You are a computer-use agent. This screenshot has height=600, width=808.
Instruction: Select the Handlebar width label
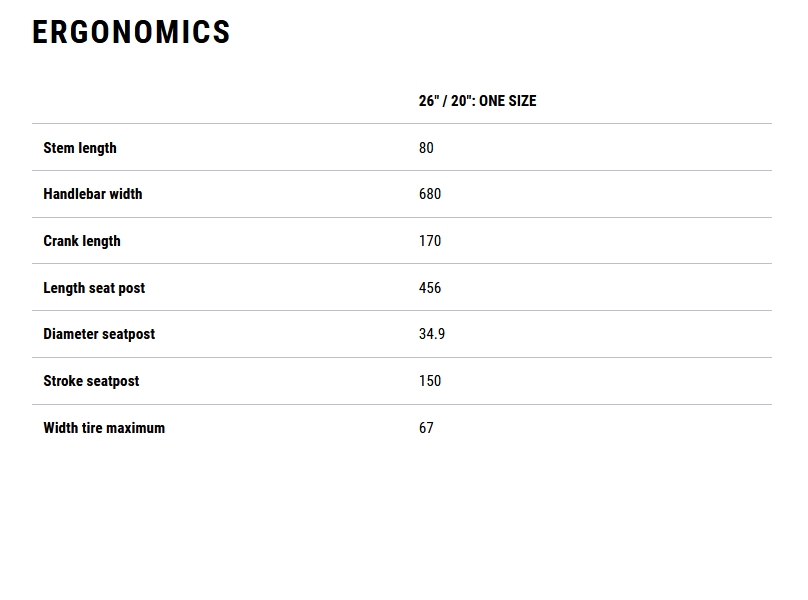click(92, 194)
